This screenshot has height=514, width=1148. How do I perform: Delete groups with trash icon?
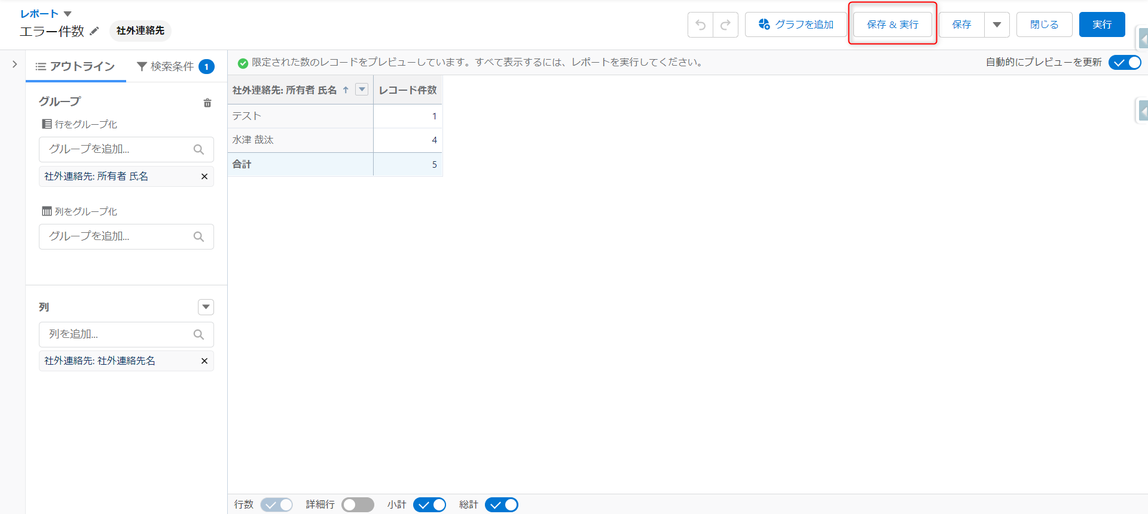point(207,103)
